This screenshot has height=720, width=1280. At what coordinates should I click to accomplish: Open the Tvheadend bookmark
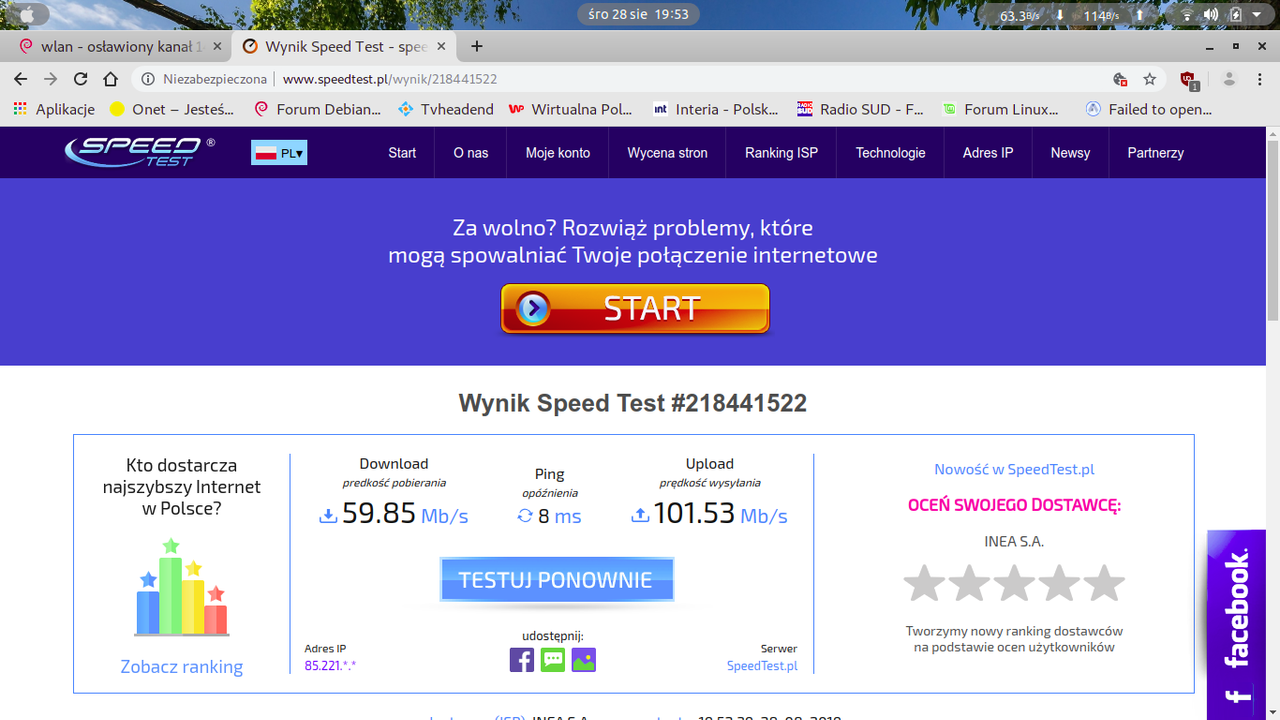(x=446, y=109)
